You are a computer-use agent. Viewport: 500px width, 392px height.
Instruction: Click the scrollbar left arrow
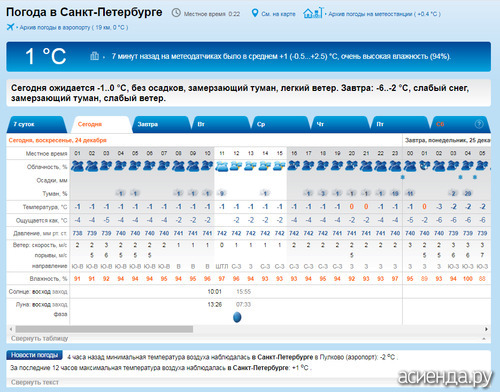pyautogui.click(x=11, y=329)
